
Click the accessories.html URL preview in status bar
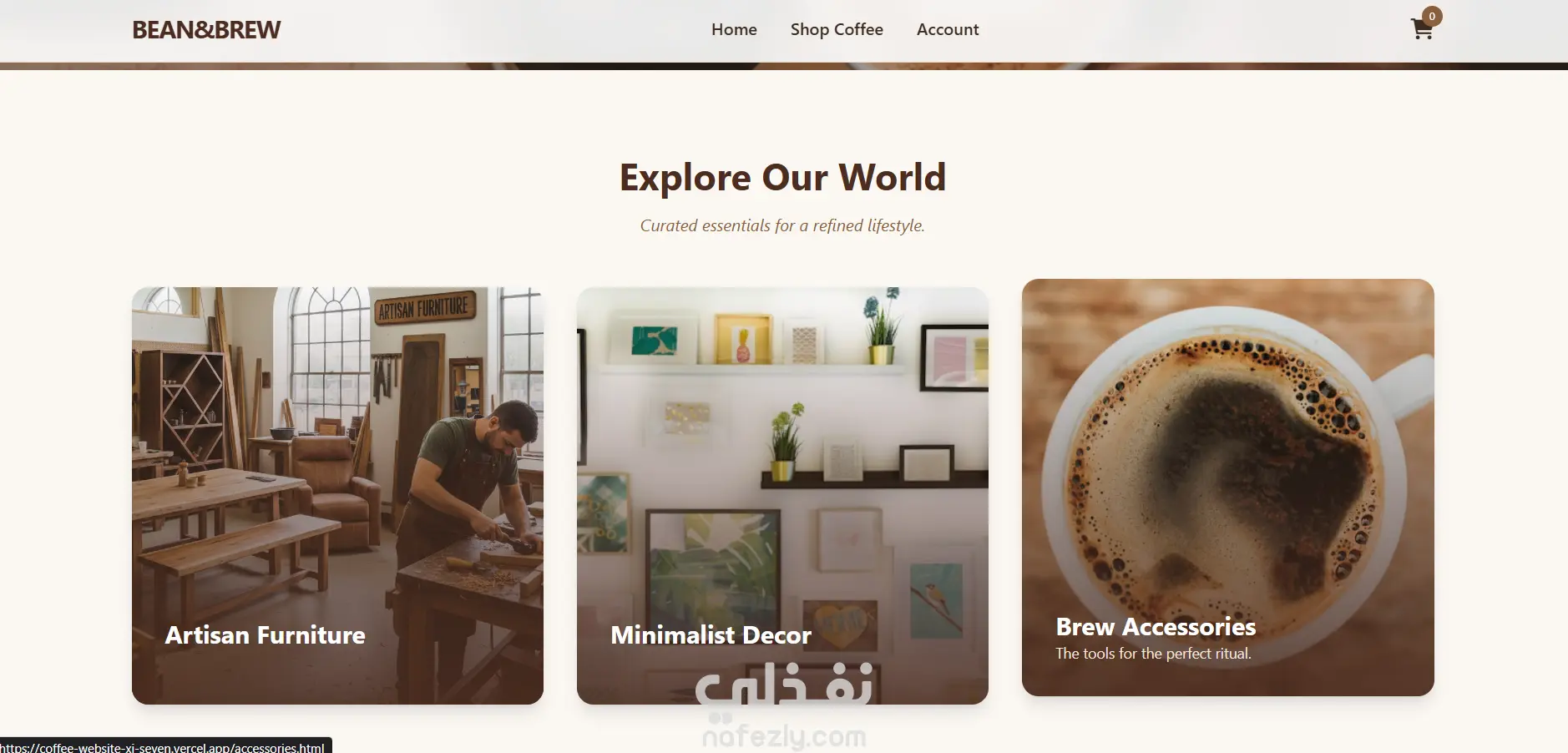(x=165, y=746)
